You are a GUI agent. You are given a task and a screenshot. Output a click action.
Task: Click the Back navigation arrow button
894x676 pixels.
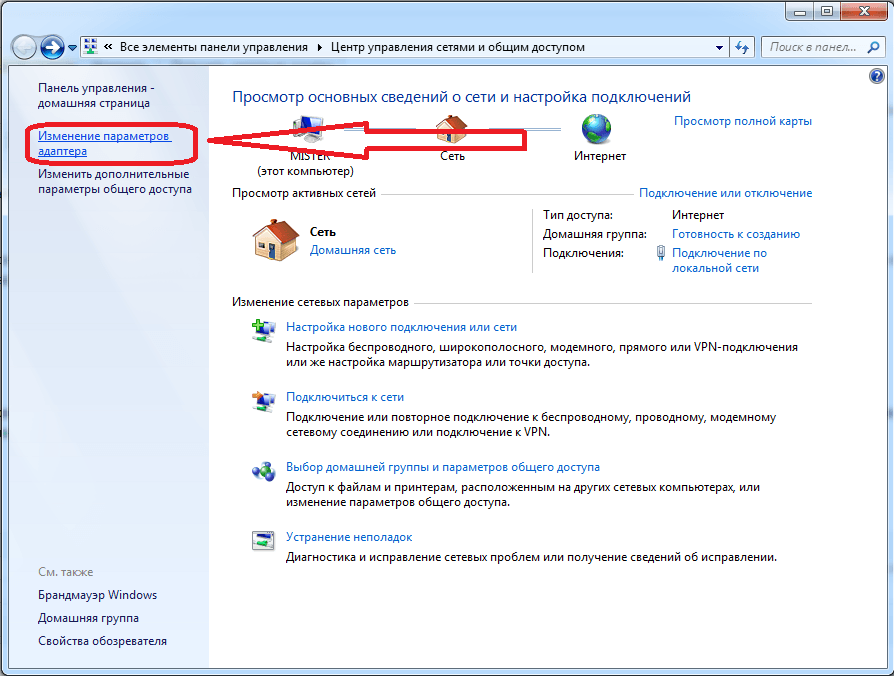coord(25,47)
